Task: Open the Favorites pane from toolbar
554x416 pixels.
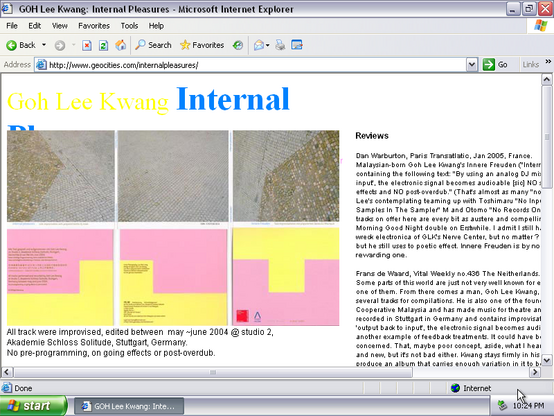Action: [202, 45]
